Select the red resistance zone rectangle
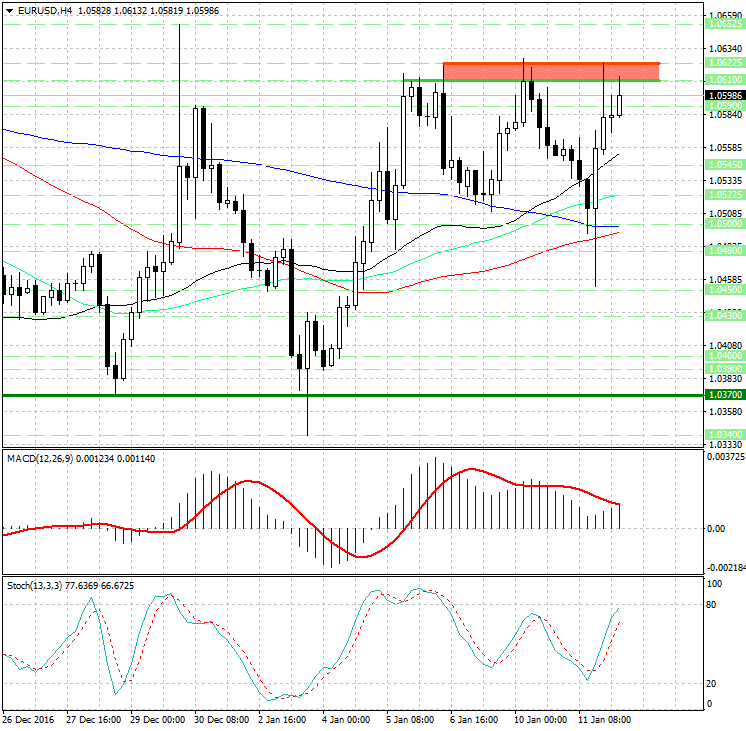This screenshot has height=731, width=746. tap(550, 71)
